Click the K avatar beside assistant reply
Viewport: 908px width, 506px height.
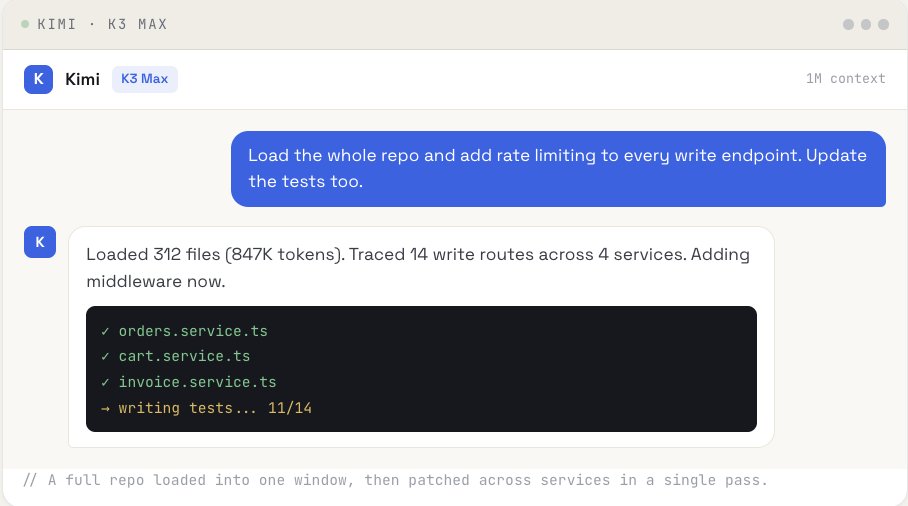[40, 242]
